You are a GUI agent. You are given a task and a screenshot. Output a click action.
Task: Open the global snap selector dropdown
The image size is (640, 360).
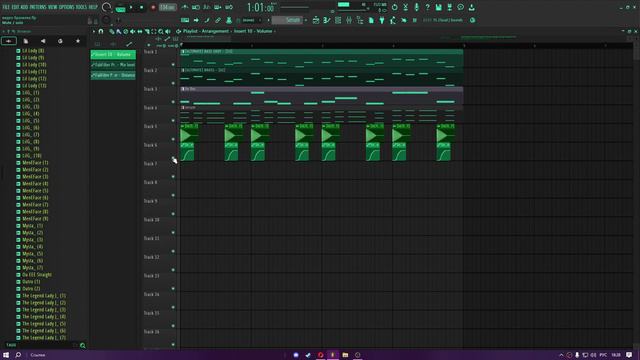250,20
